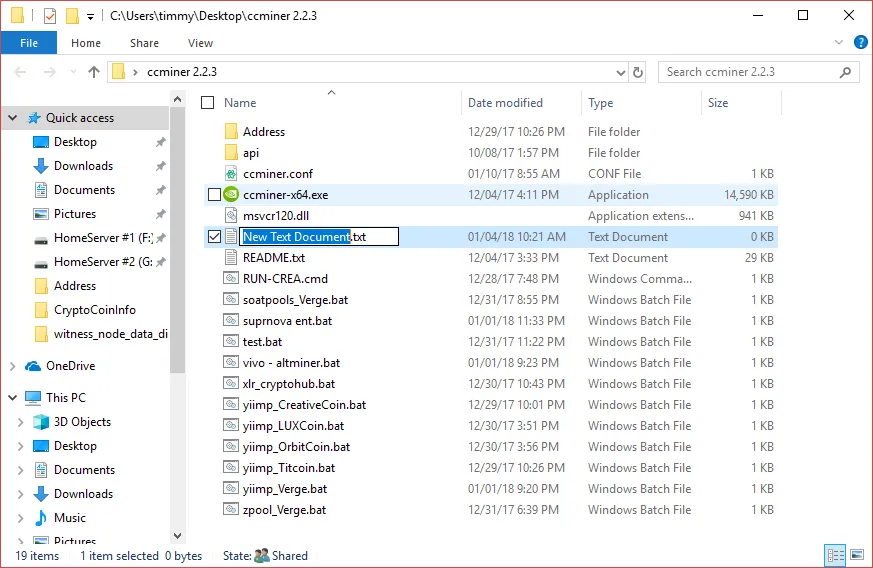The image size is (873, 568).
Task: Expand the 3D Objects node
Action: [21, 422]
